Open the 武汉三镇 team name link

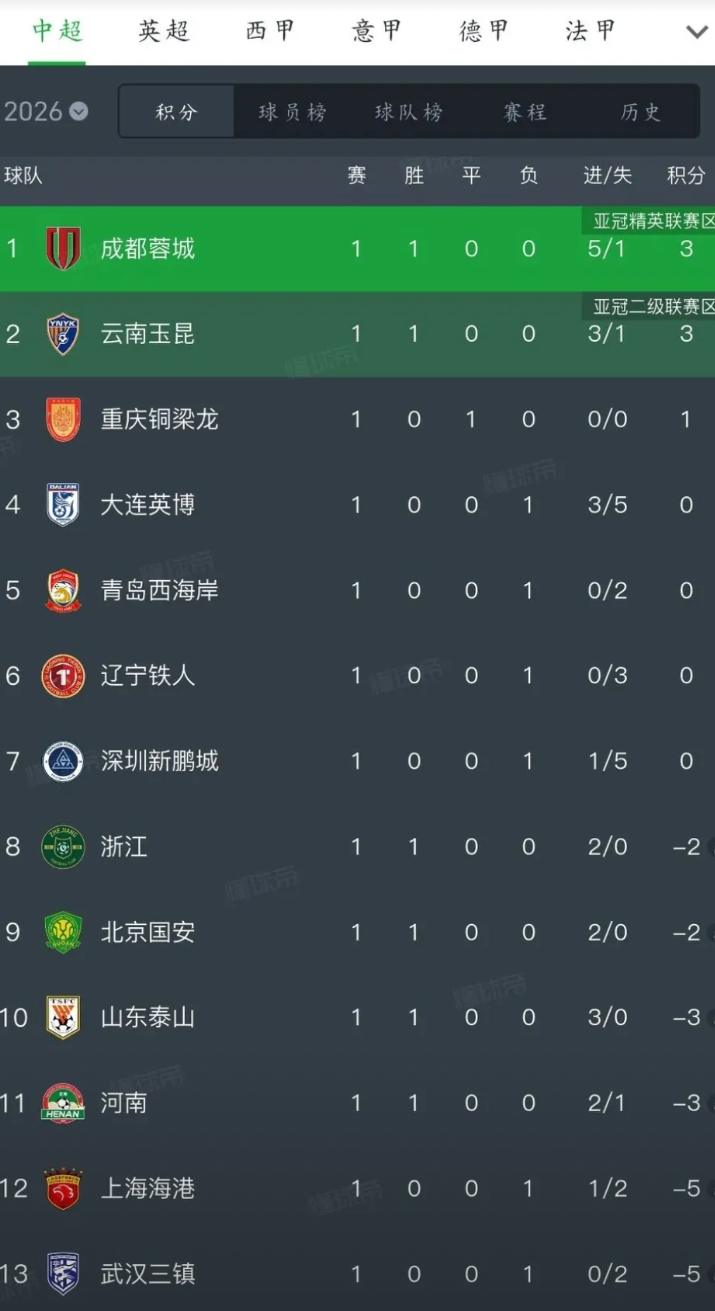click(x=148, y=1274)
